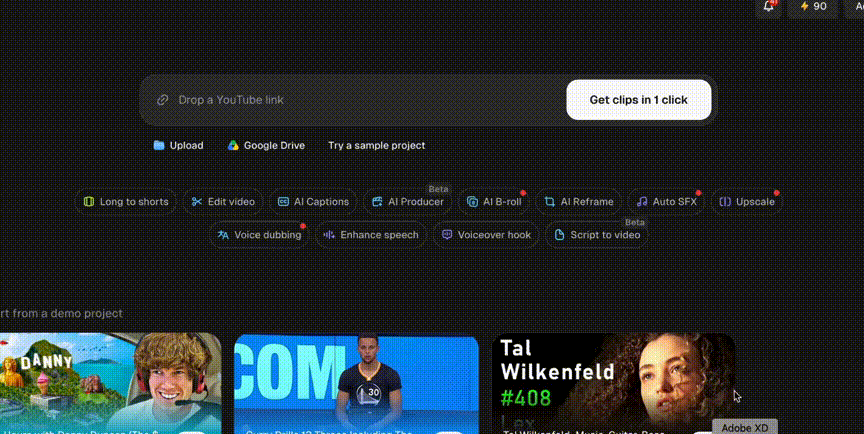Click the Adobe XD tooltip label
The height and width of the screenshot is (434, 864).
[745, 427]
